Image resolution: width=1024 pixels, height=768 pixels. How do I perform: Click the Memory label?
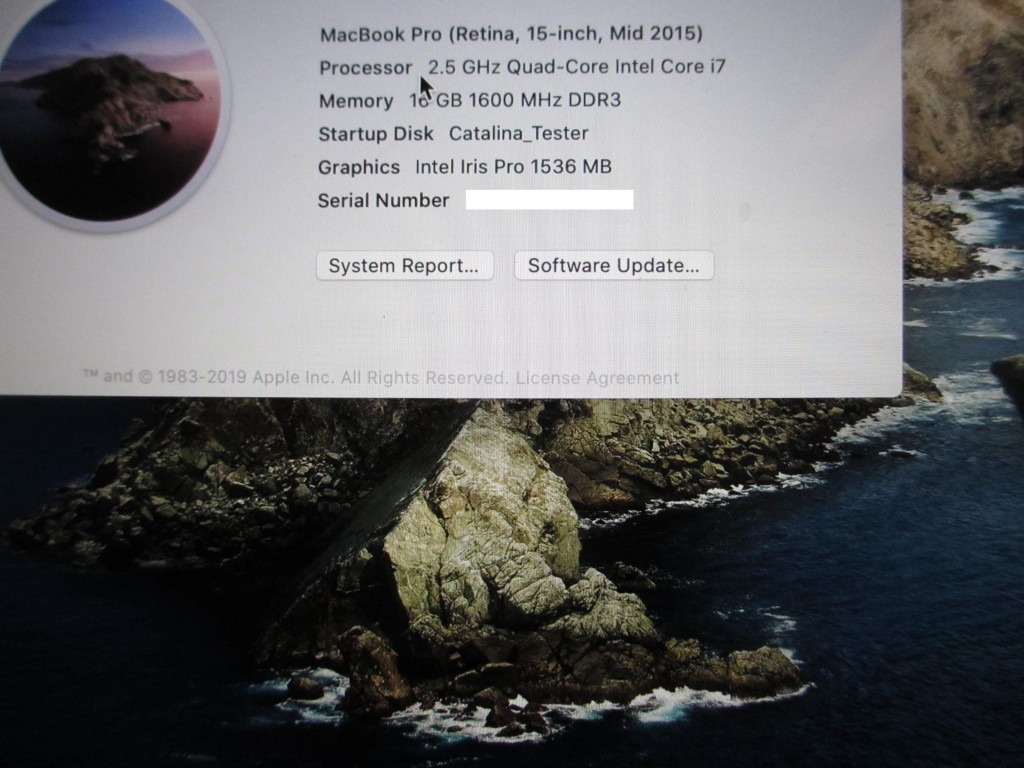click(356, 101)
